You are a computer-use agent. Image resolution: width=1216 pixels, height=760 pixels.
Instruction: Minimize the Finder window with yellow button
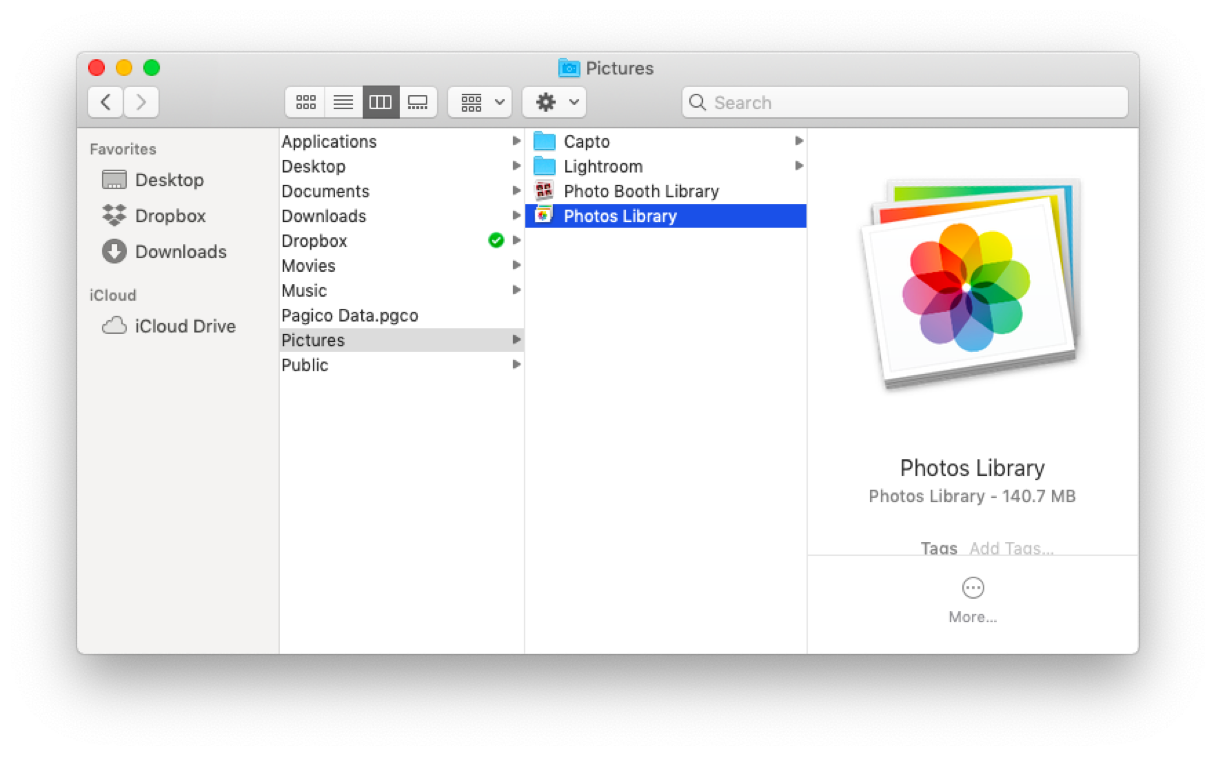tap(124, 68)
